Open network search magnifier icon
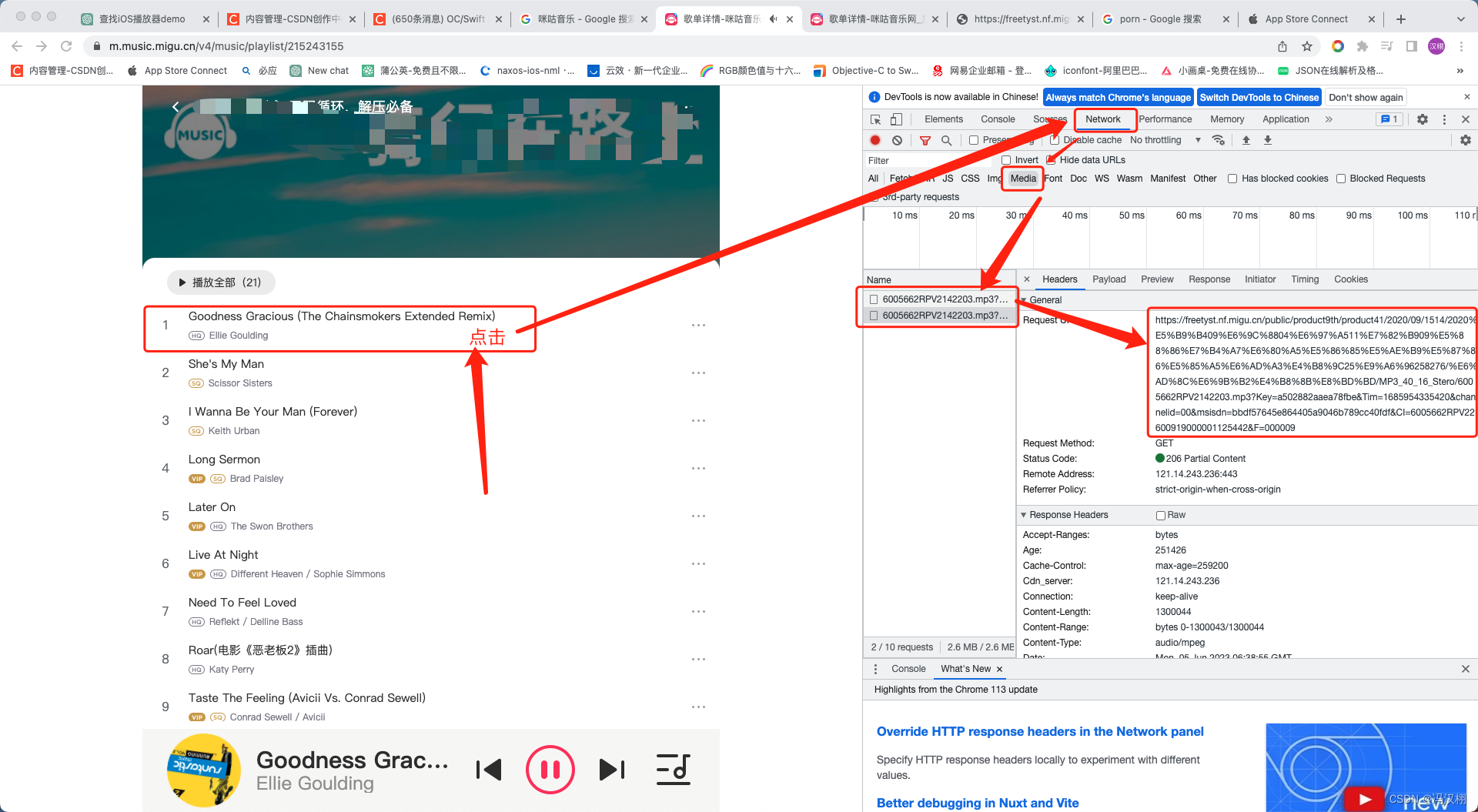This screenshot has height=812, width=1478. pos(947,140)
